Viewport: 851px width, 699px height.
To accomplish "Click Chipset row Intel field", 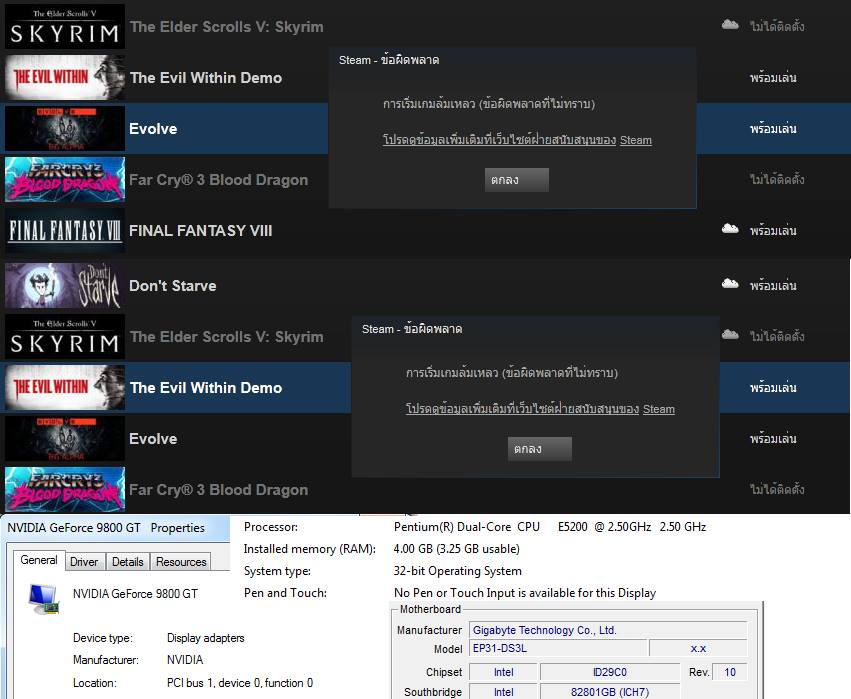I will click(x=503, y=672).
